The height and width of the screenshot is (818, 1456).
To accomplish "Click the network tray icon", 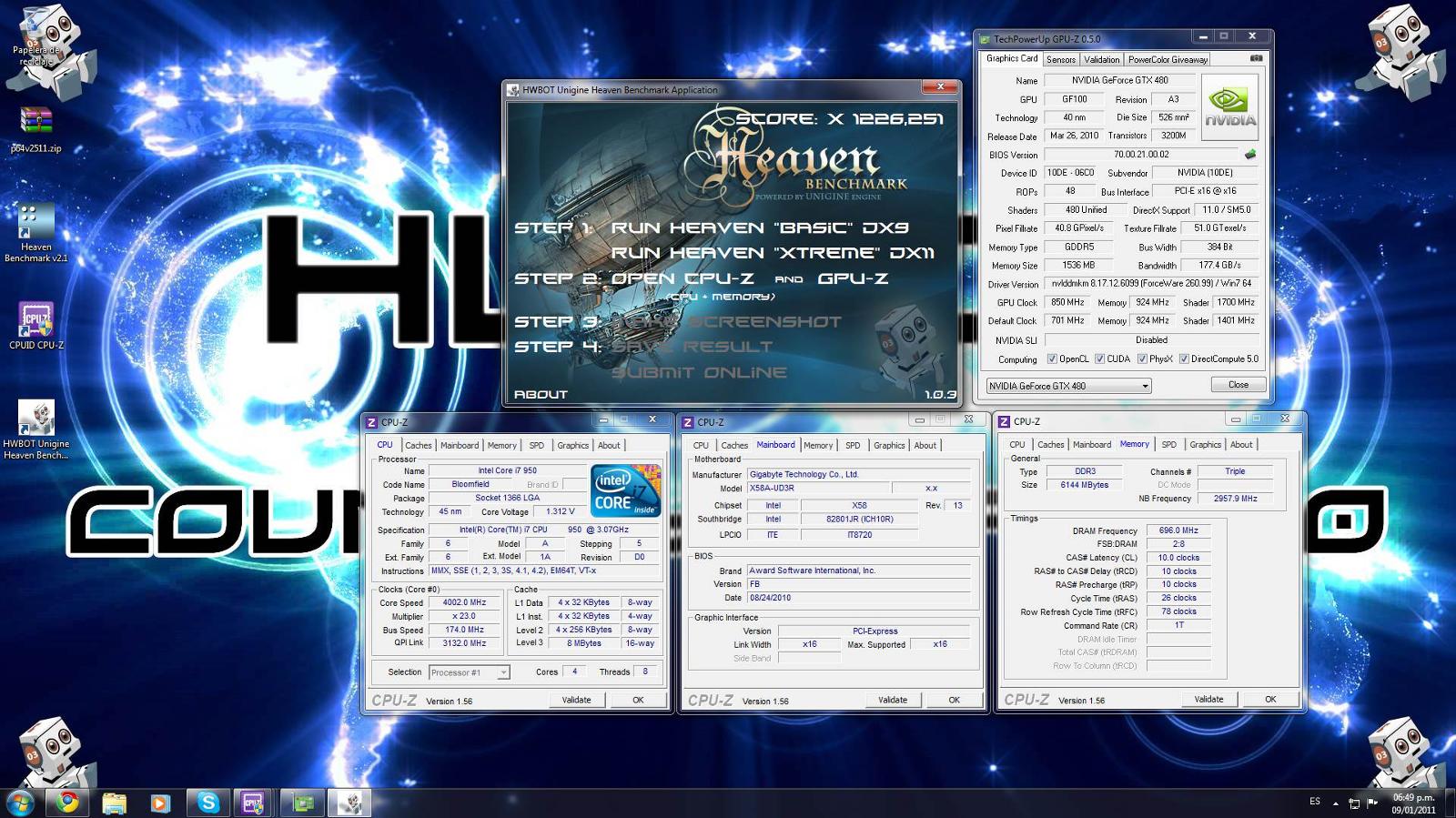I will tap(1354, 803).
